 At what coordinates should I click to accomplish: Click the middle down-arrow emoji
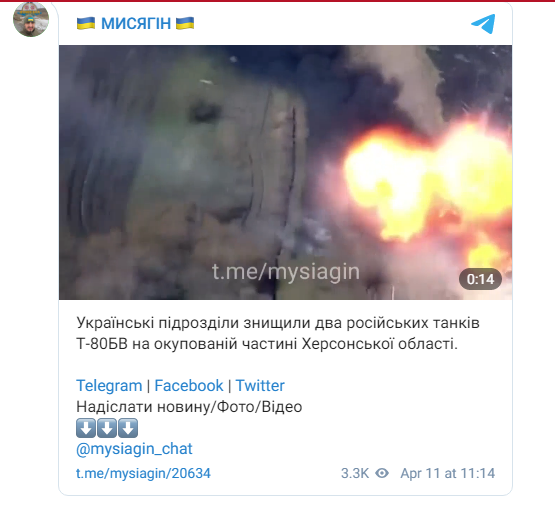(107, 428)
